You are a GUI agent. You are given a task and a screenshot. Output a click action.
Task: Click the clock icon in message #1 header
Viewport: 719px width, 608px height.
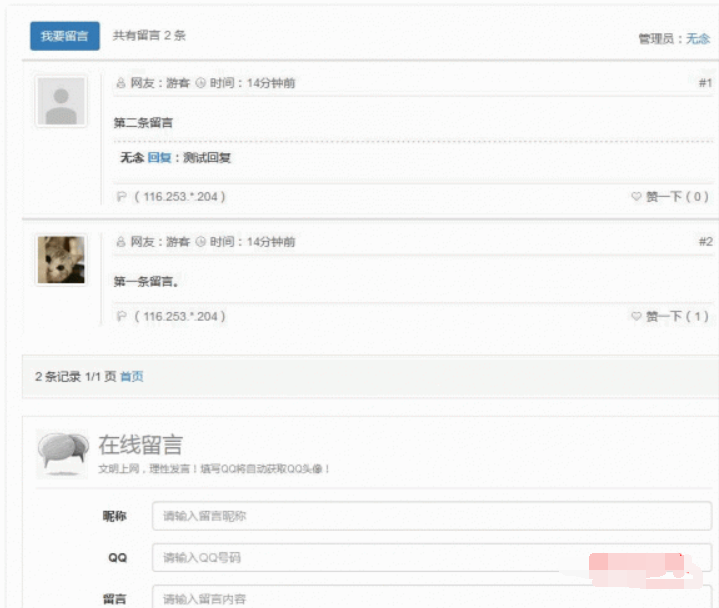click(200, 84)
